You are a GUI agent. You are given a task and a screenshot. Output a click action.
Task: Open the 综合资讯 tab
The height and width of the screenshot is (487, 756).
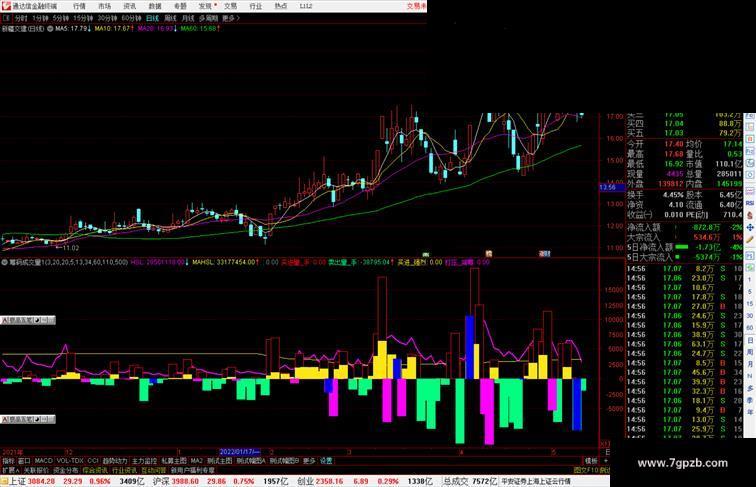click(x=95, y=470)
